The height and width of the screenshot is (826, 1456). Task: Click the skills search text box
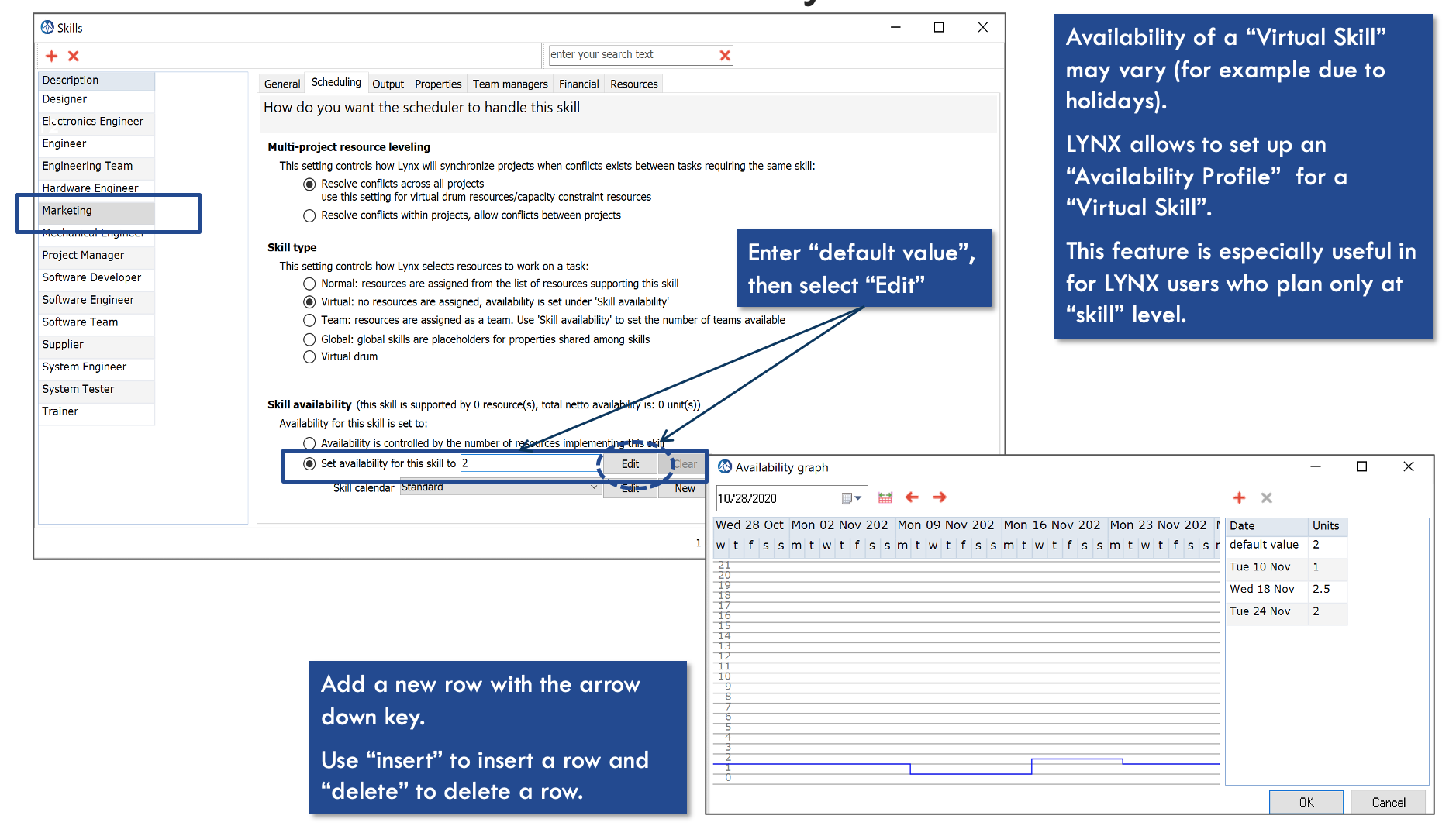click(633, 55)
